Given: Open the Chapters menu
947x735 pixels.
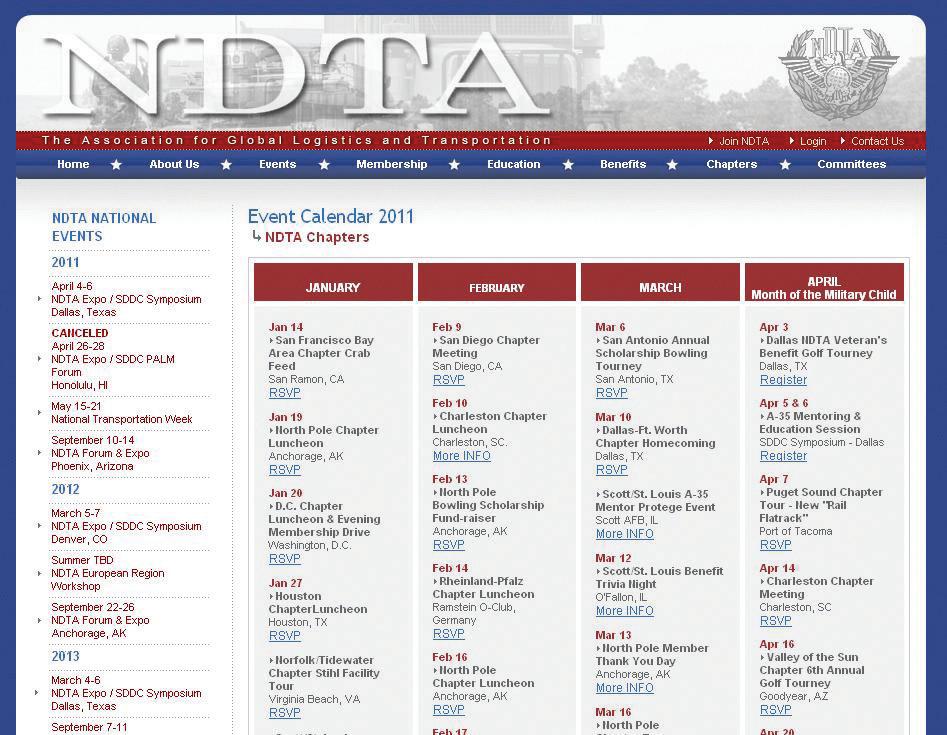Looking at the screenshot, I should click(x=731, y=164).
